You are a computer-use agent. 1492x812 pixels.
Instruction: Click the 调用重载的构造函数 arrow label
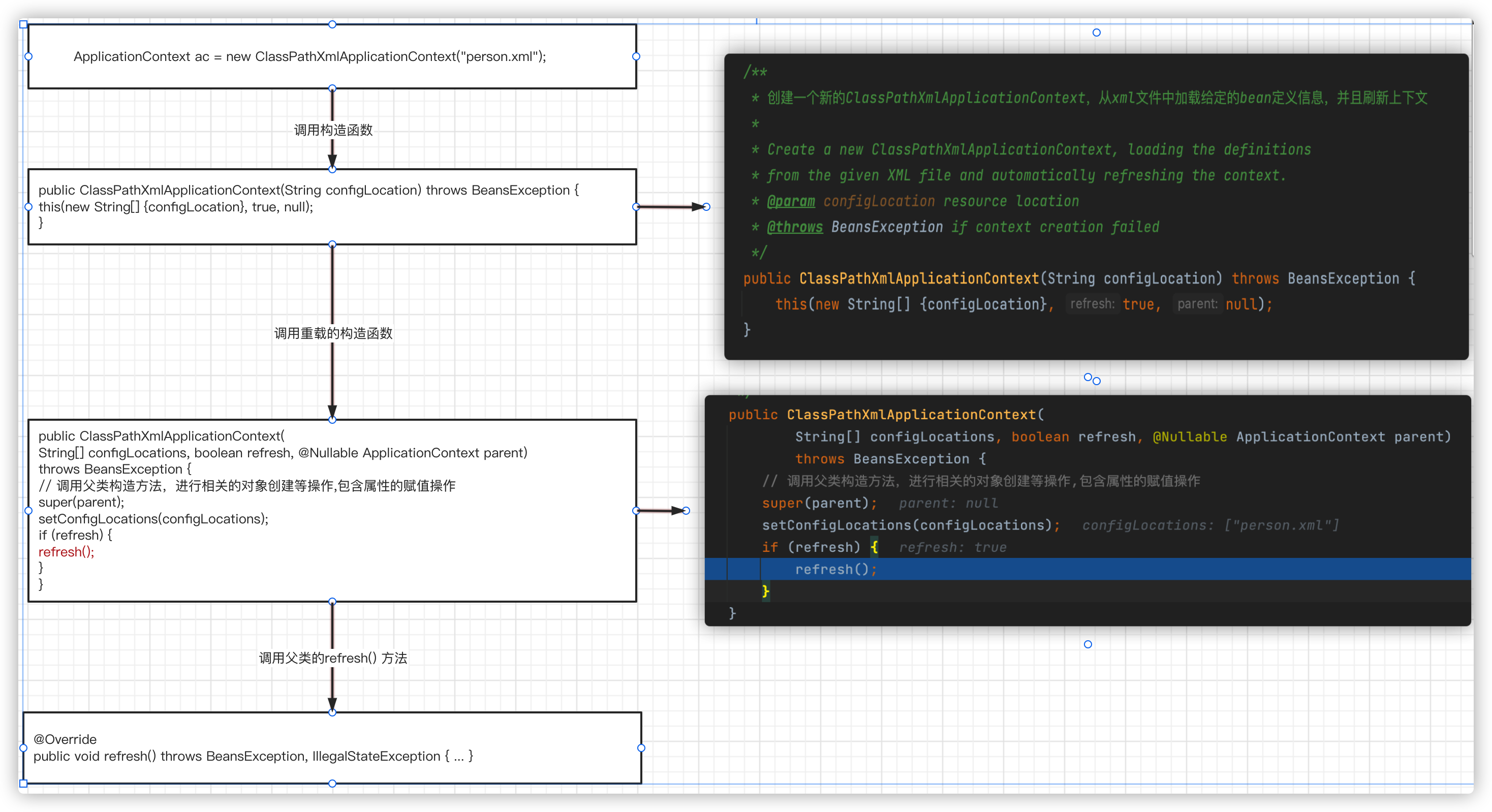tap(333, 333)
